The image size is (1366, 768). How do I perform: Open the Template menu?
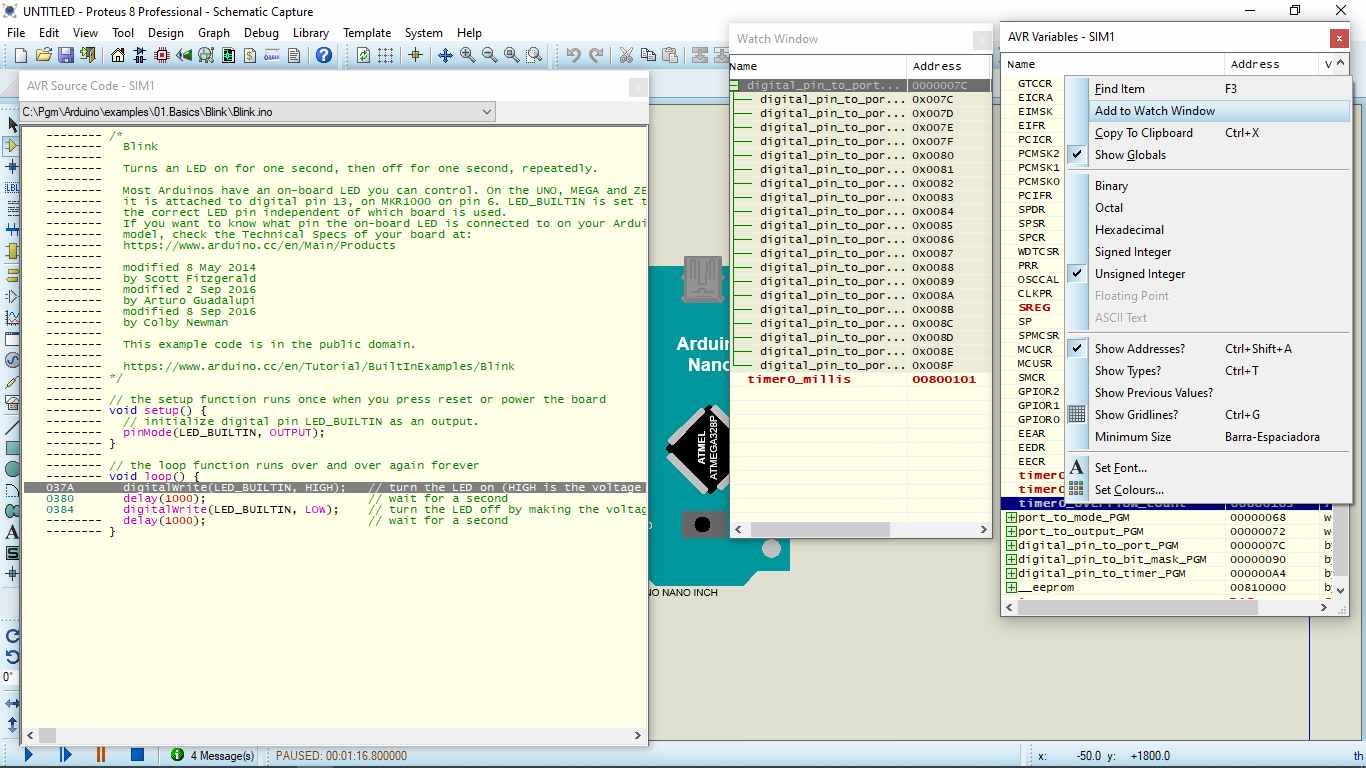367,32
